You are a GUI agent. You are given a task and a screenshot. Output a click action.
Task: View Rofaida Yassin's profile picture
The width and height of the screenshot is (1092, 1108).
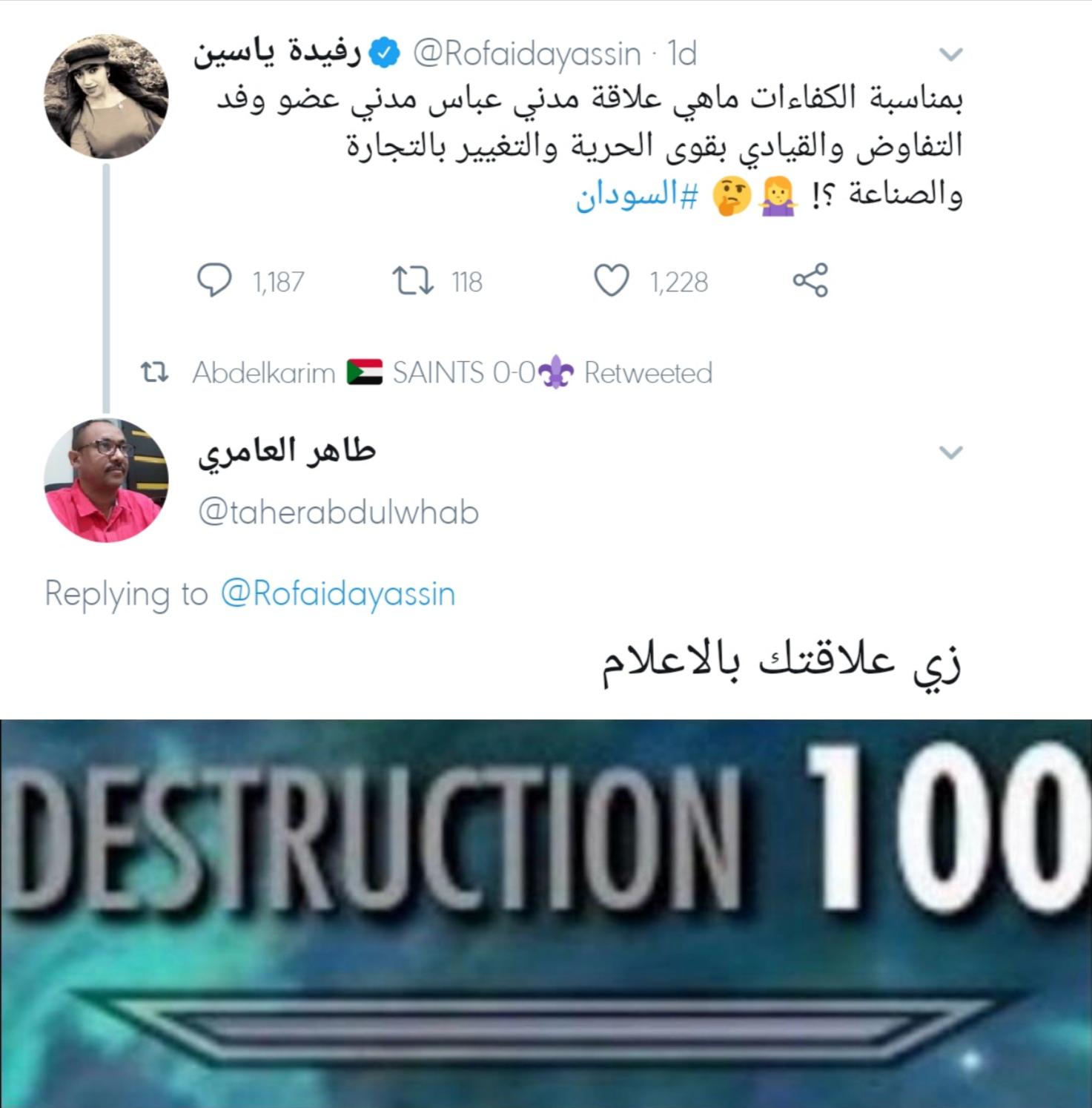click(x=107, y=96)
